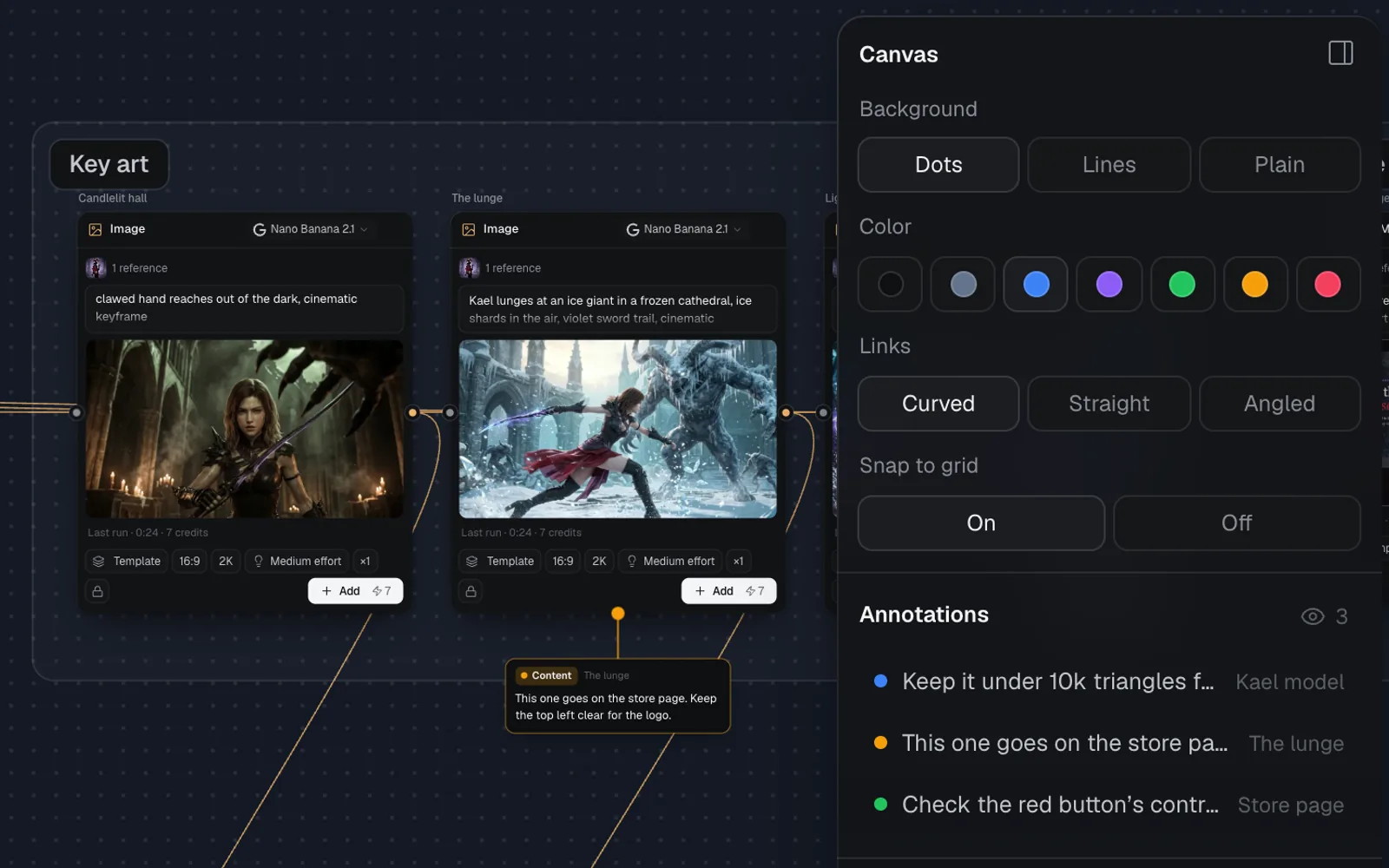This screenshot has width=1389, height=868.
Task: Pick the red canvas color swatch
Action: tap(1327, 284)
